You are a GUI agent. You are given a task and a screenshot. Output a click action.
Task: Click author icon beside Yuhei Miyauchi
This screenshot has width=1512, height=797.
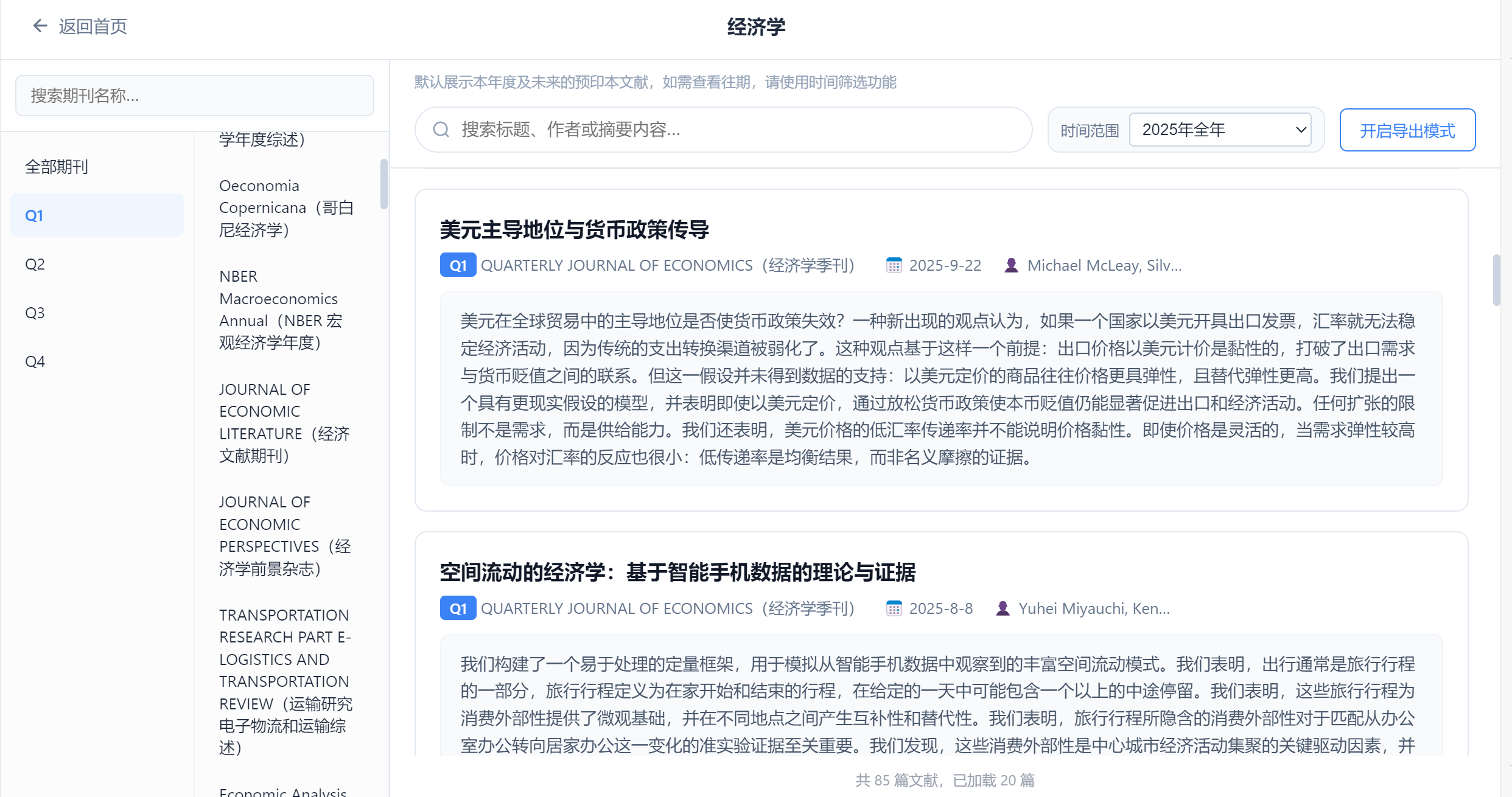click(1003, 608)
